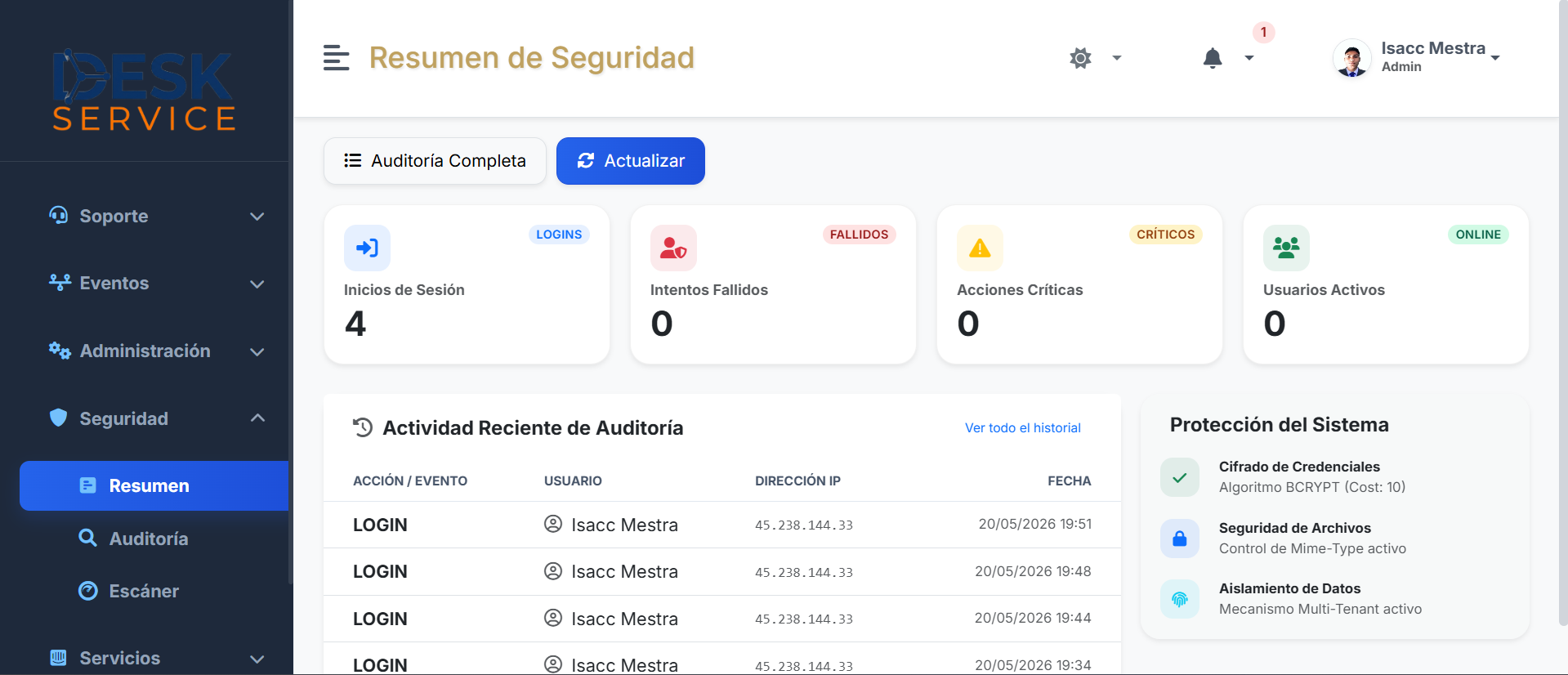The image size is (1568, 675).
Task: Click the FALLIDOS badge
Action: click(x=859, y=235)
